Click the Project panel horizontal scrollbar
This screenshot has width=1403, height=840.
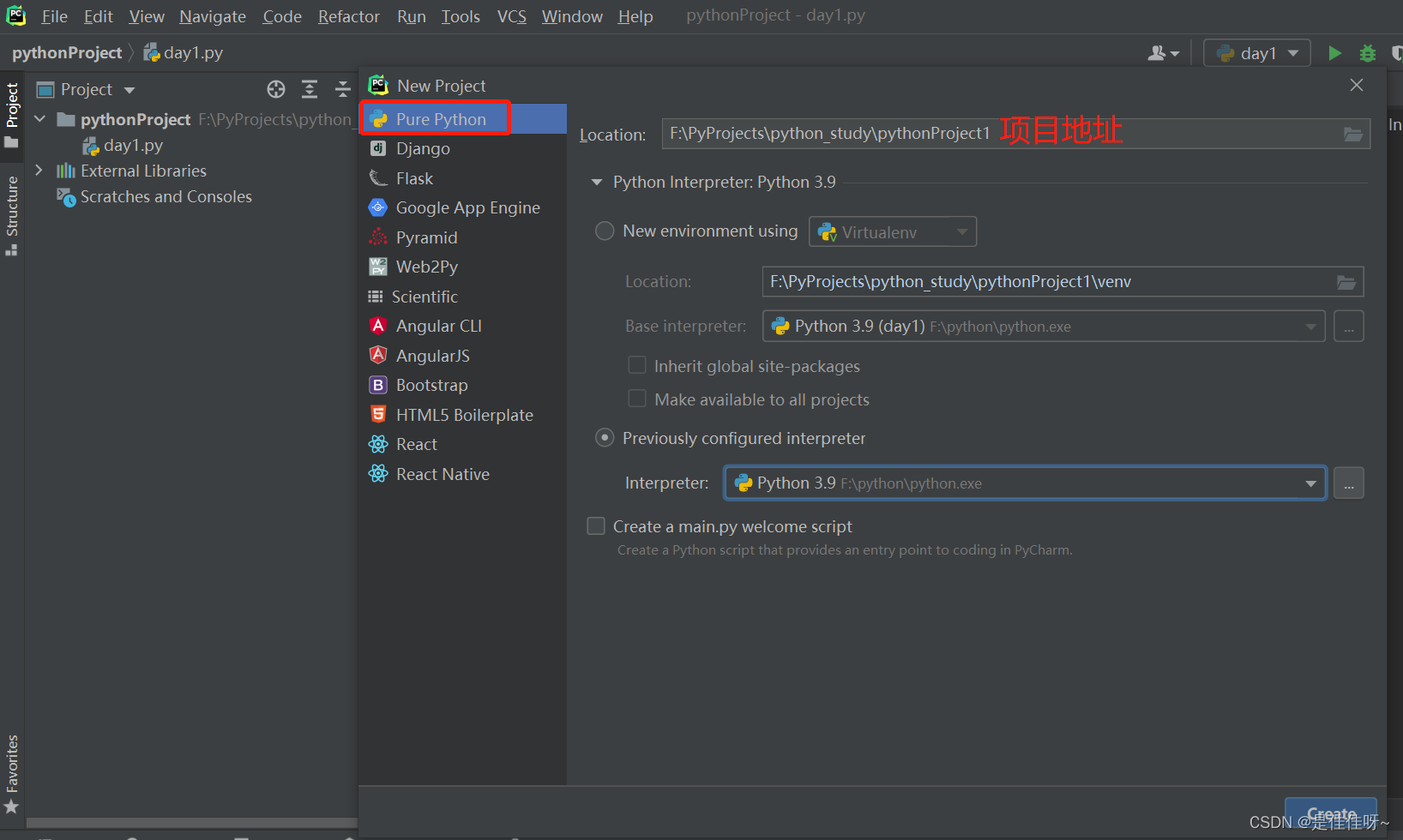click(192, 823)
